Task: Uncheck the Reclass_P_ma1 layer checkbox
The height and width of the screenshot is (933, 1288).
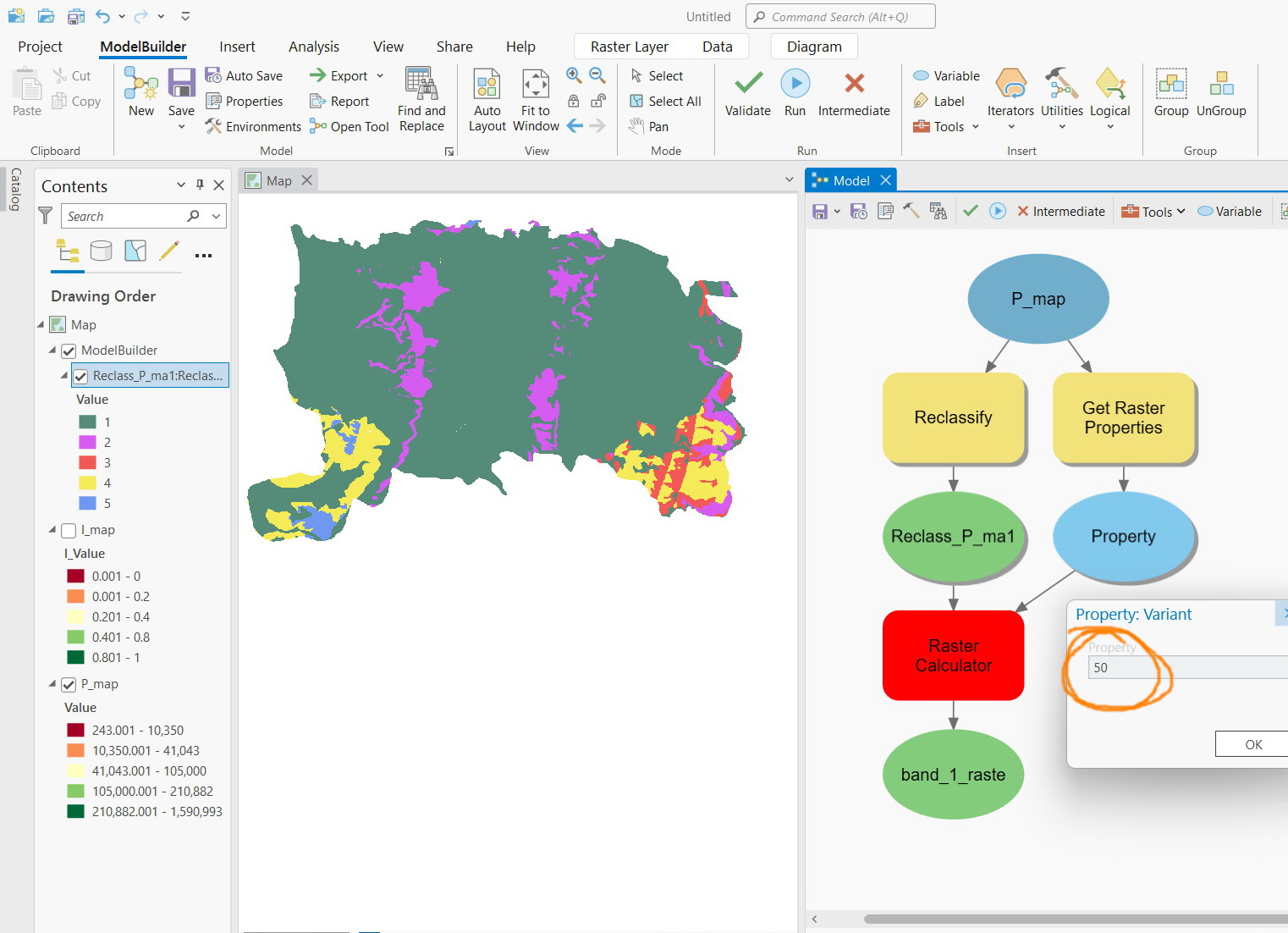Action: (80, 375)
